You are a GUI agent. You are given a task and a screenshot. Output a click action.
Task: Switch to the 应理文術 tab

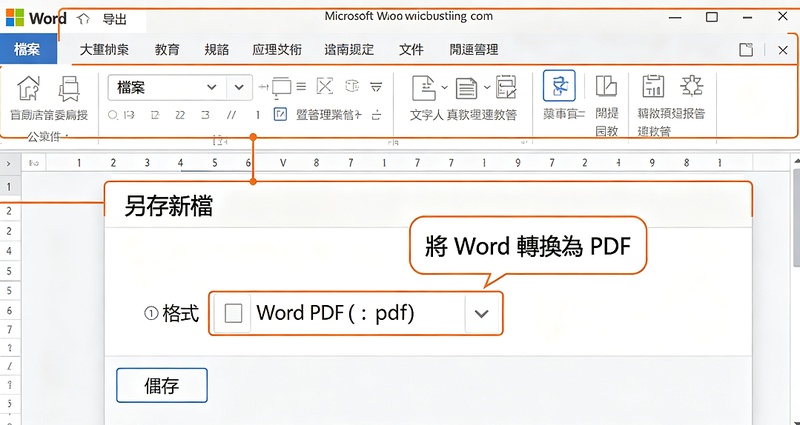[277, 49]
